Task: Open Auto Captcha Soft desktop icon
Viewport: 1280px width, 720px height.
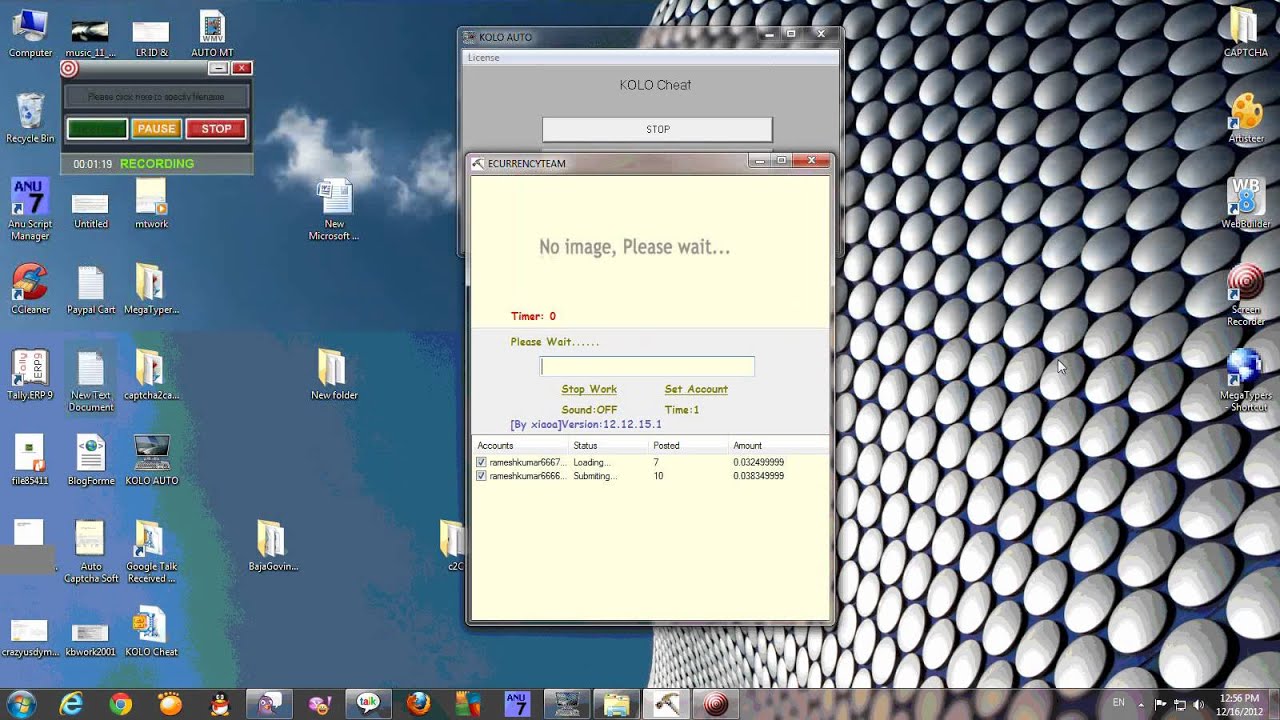Action: pyautogui.click(x=91, y=551)
